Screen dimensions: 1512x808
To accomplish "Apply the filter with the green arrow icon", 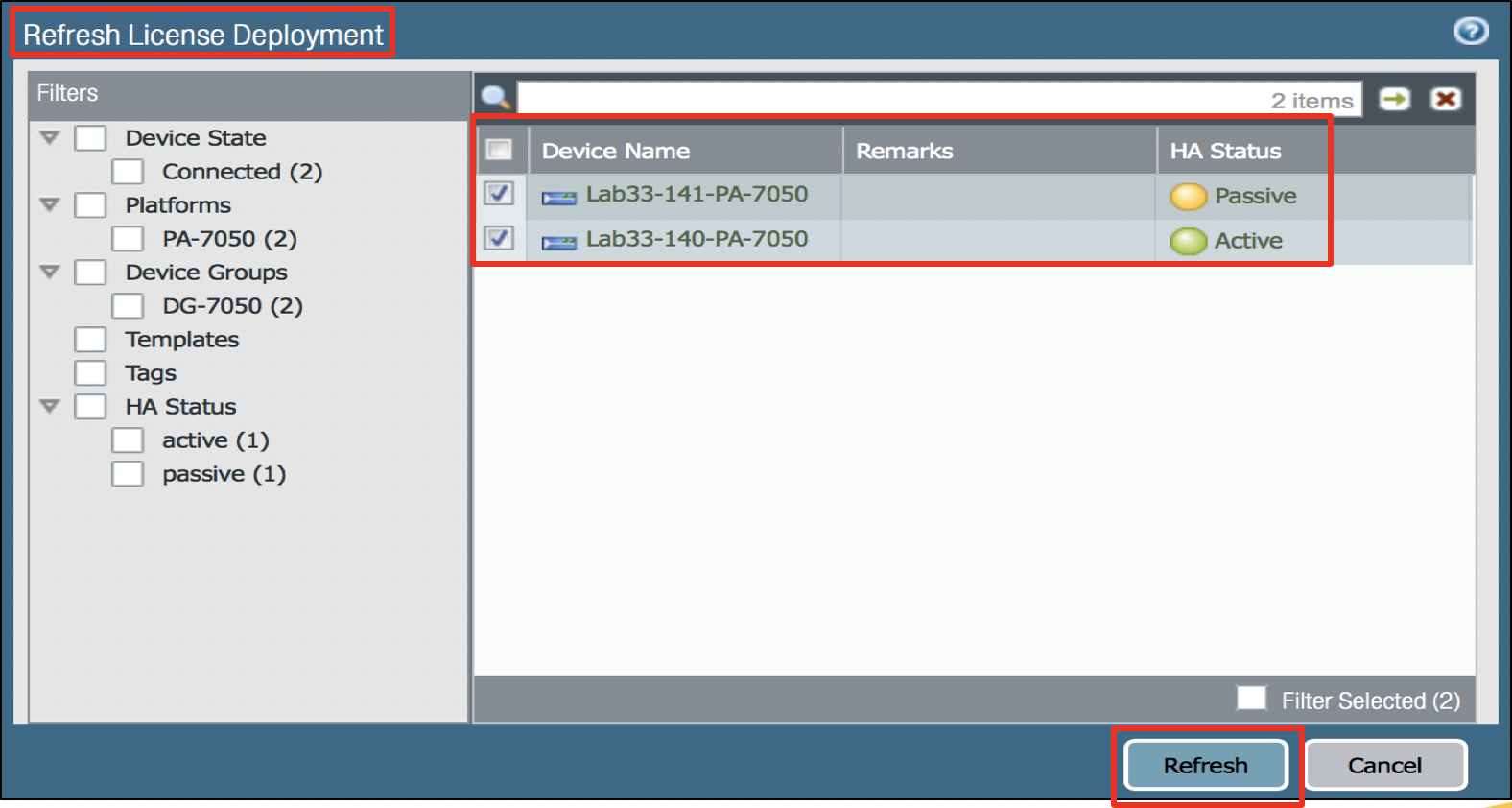I will click(x=1394, y=99).
